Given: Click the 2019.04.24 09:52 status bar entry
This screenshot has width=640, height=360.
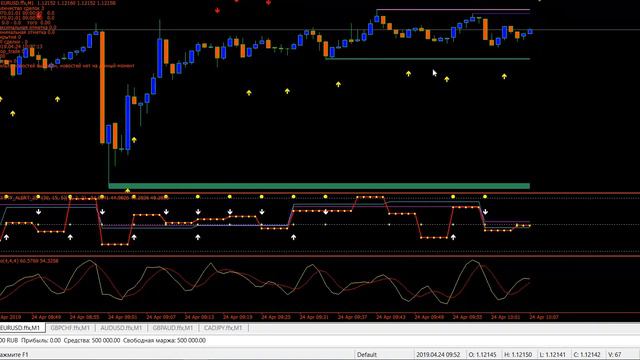Looking at the screenshot, I should 438,354.
